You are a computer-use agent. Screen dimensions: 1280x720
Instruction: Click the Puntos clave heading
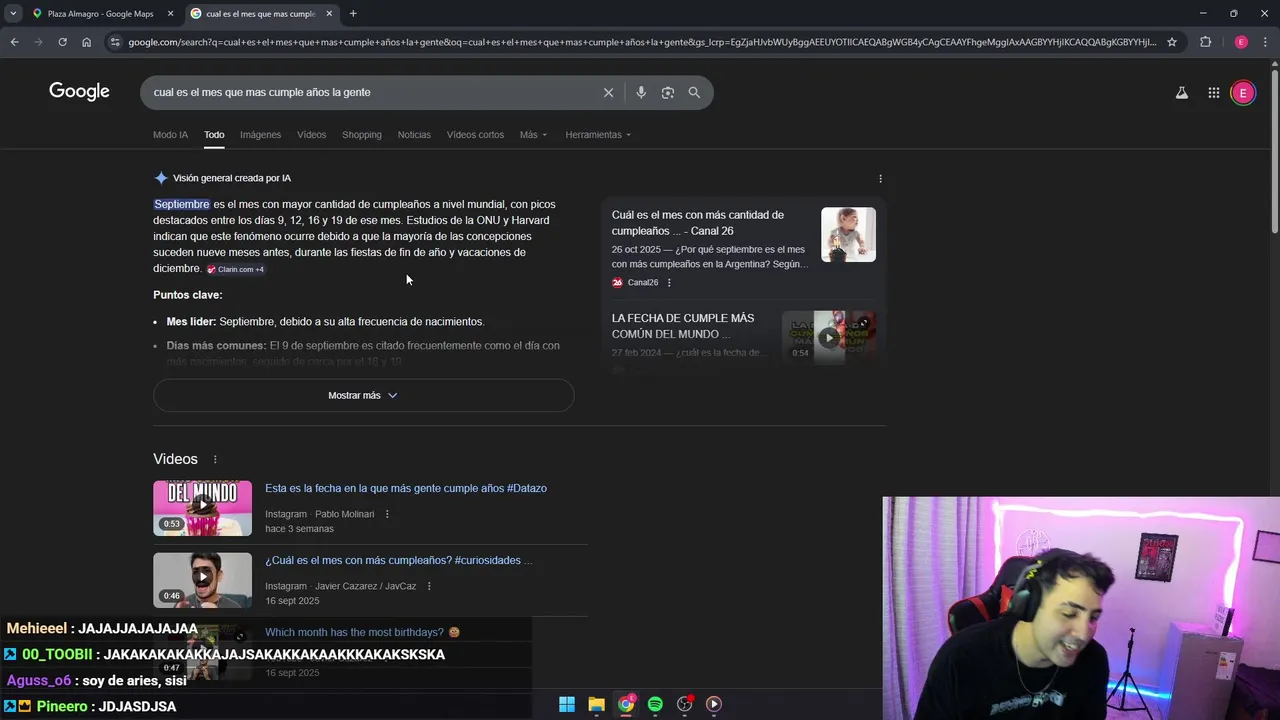(x=188, y=295)
